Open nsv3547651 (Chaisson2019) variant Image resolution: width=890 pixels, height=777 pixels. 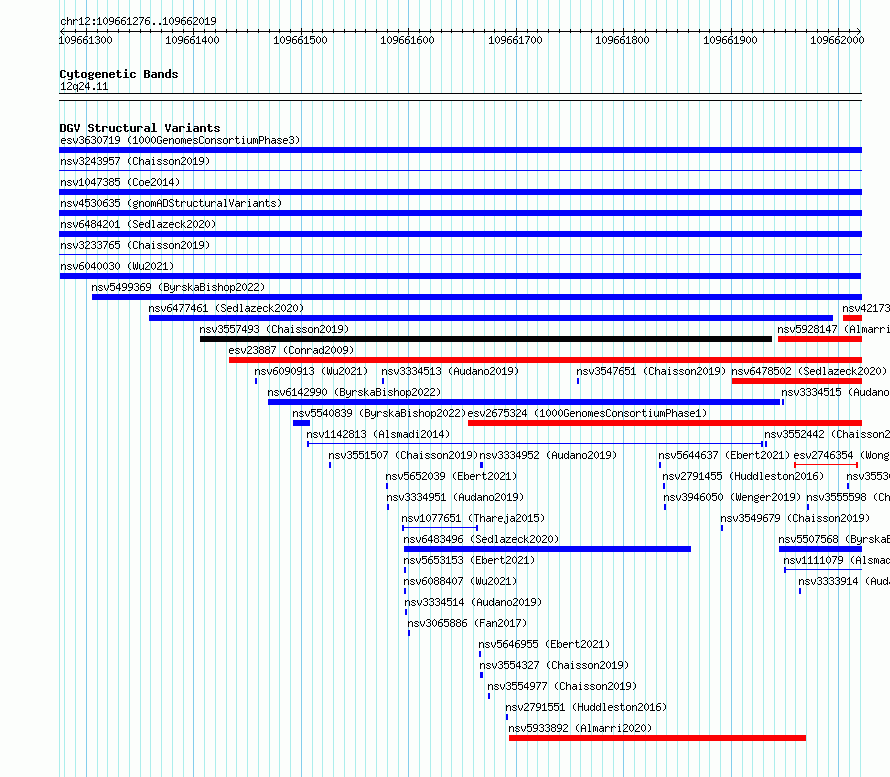[651, 371]
